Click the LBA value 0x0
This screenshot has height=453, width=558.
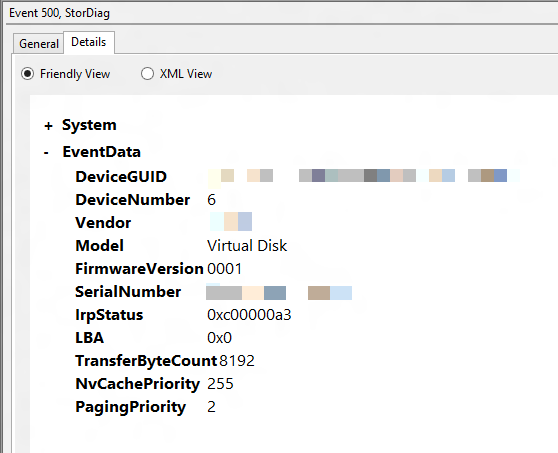(219, 338)
